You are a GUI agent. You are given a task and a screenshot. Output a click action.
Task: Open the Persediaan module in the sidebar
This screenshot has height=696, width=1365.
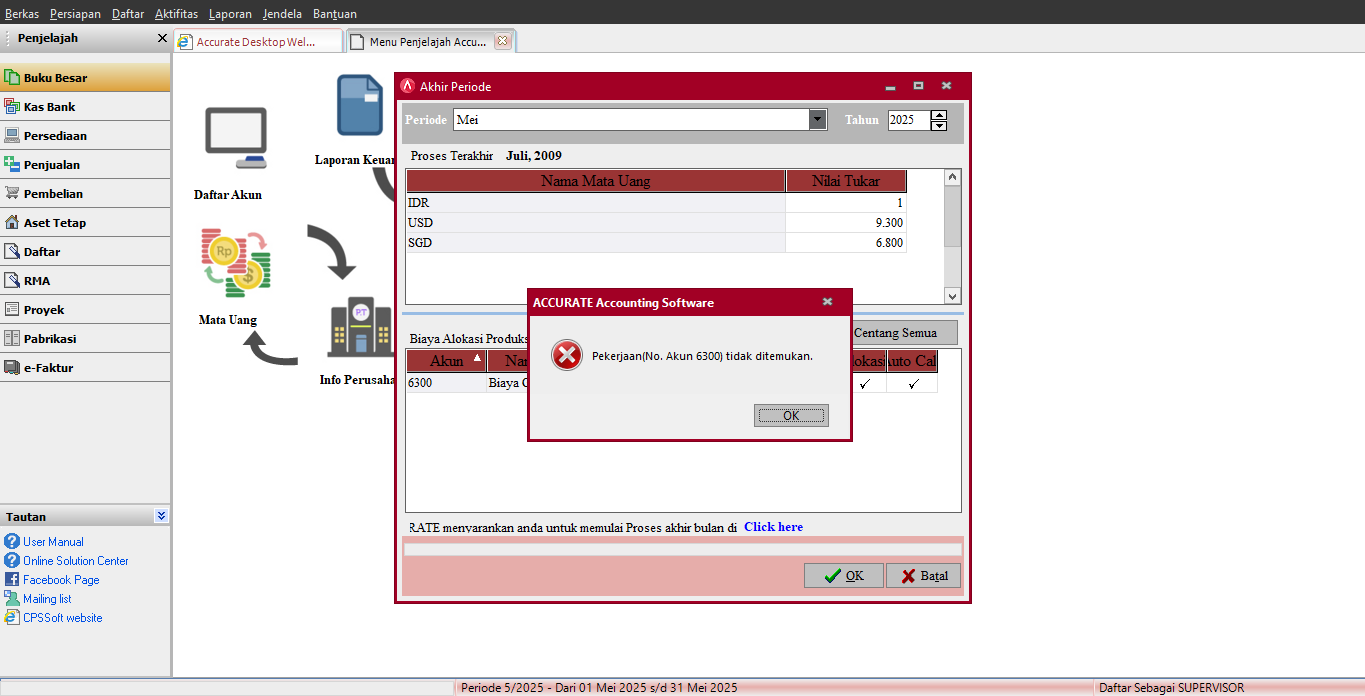55,136
